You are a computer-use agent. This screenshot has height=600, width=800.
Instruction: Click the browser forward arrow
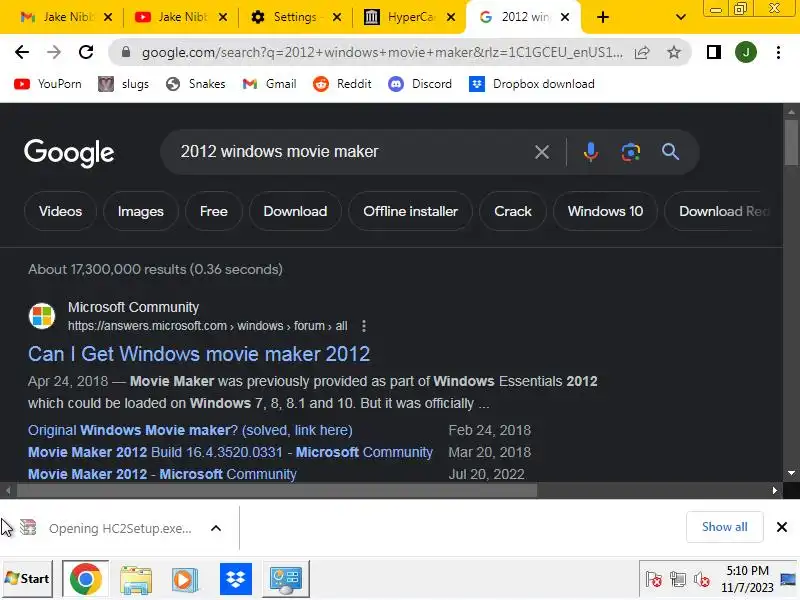point(54,52)
